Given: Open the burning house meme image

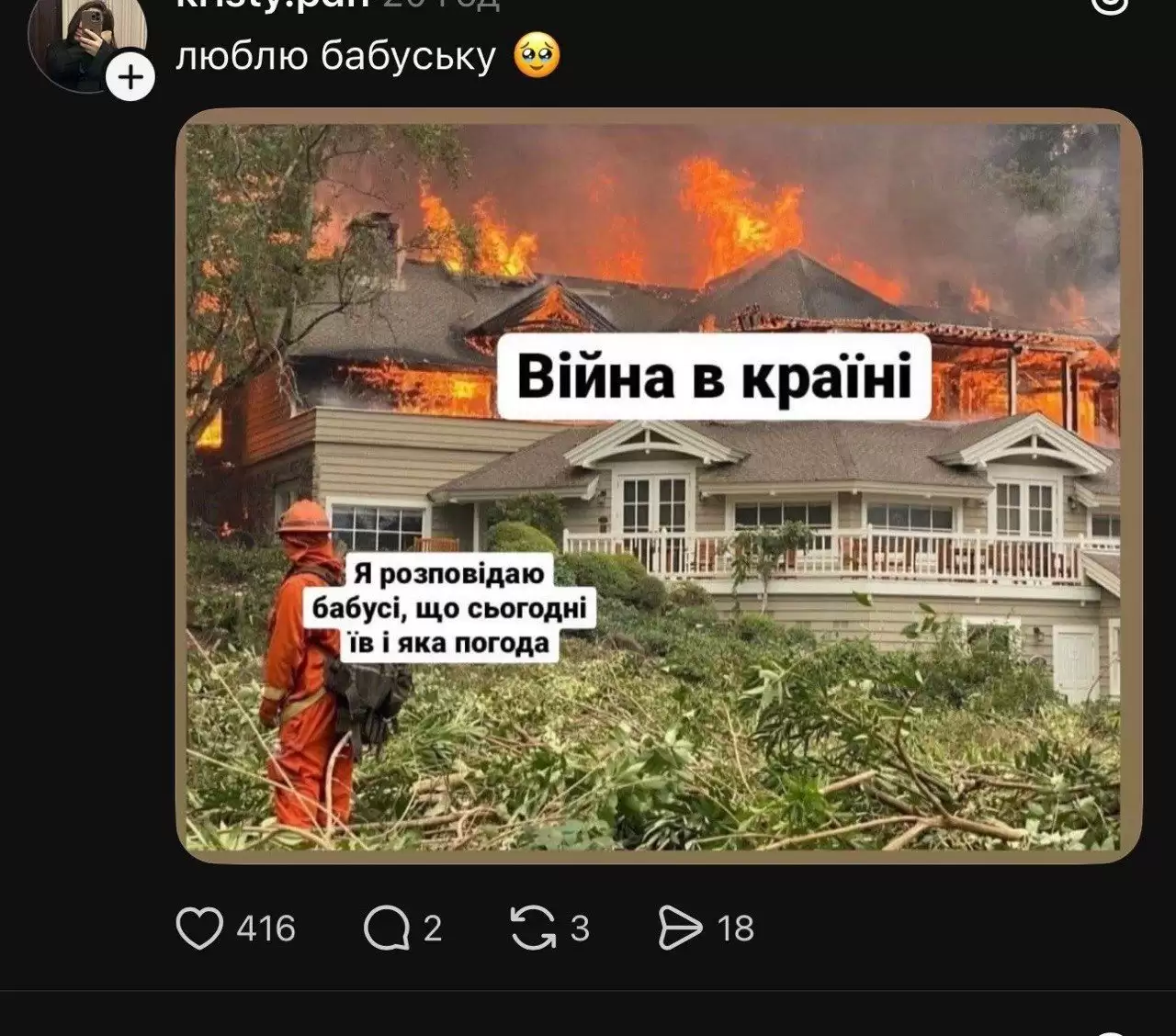Looking at the screenshot, I should coord(659,486).
